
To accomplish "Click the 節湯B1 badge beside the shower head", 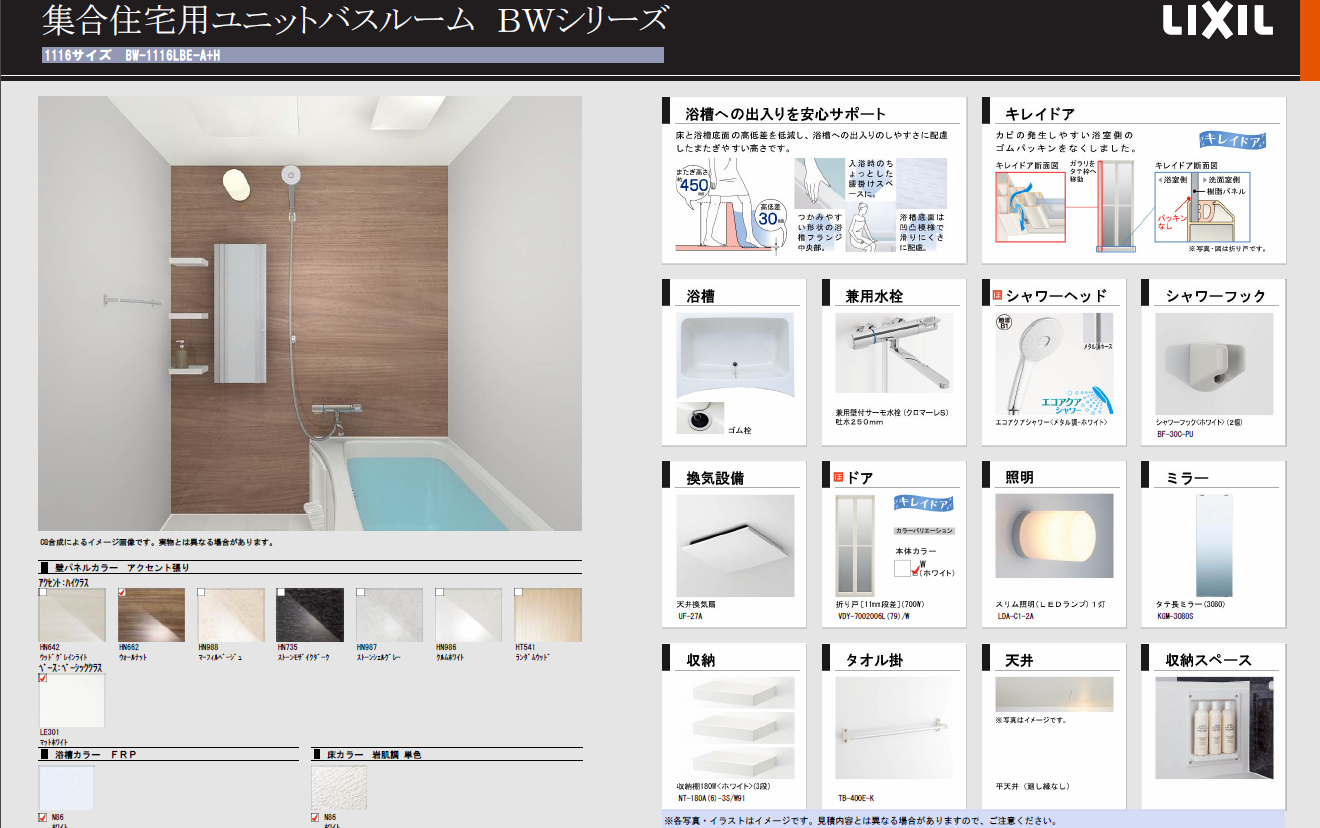I will (x=1004, y=322).
